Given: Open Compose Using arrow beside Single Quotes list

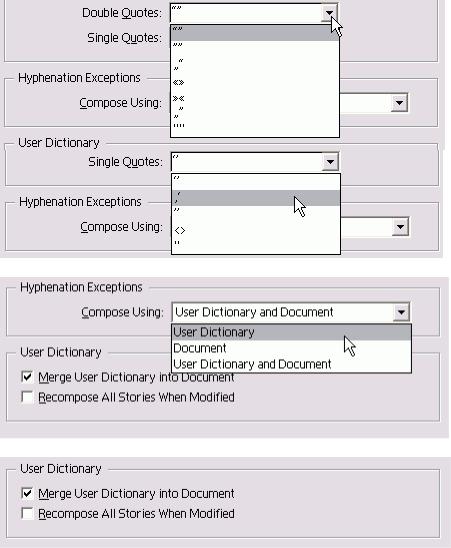Looking at the screenshot, I should (400, 227).
